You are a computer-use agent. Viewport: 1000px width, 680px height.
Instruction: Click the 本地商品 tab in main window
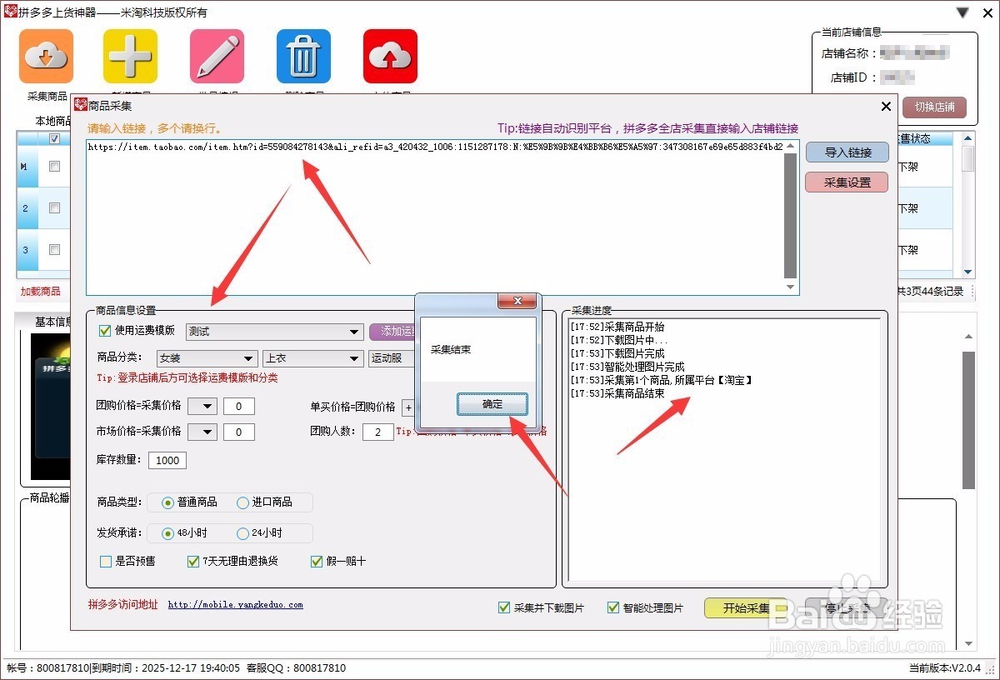pos(52,121)
